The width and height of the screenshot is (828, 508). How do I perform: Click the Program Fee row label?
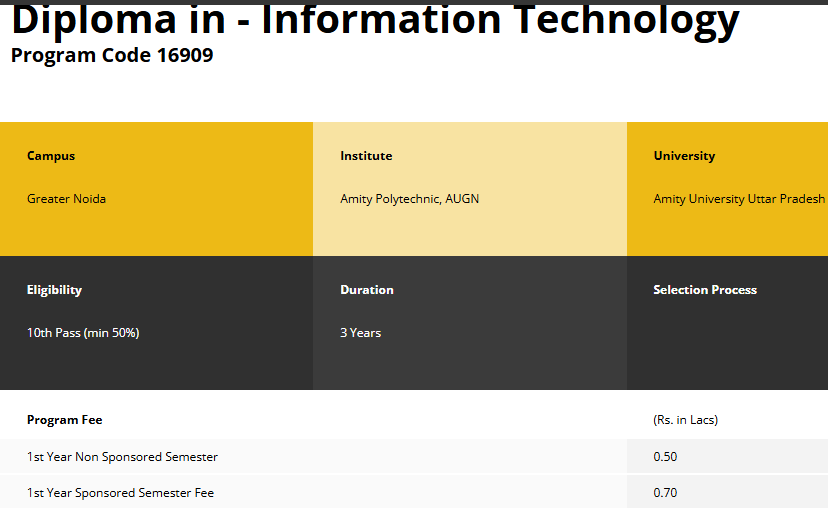point(64,420)
